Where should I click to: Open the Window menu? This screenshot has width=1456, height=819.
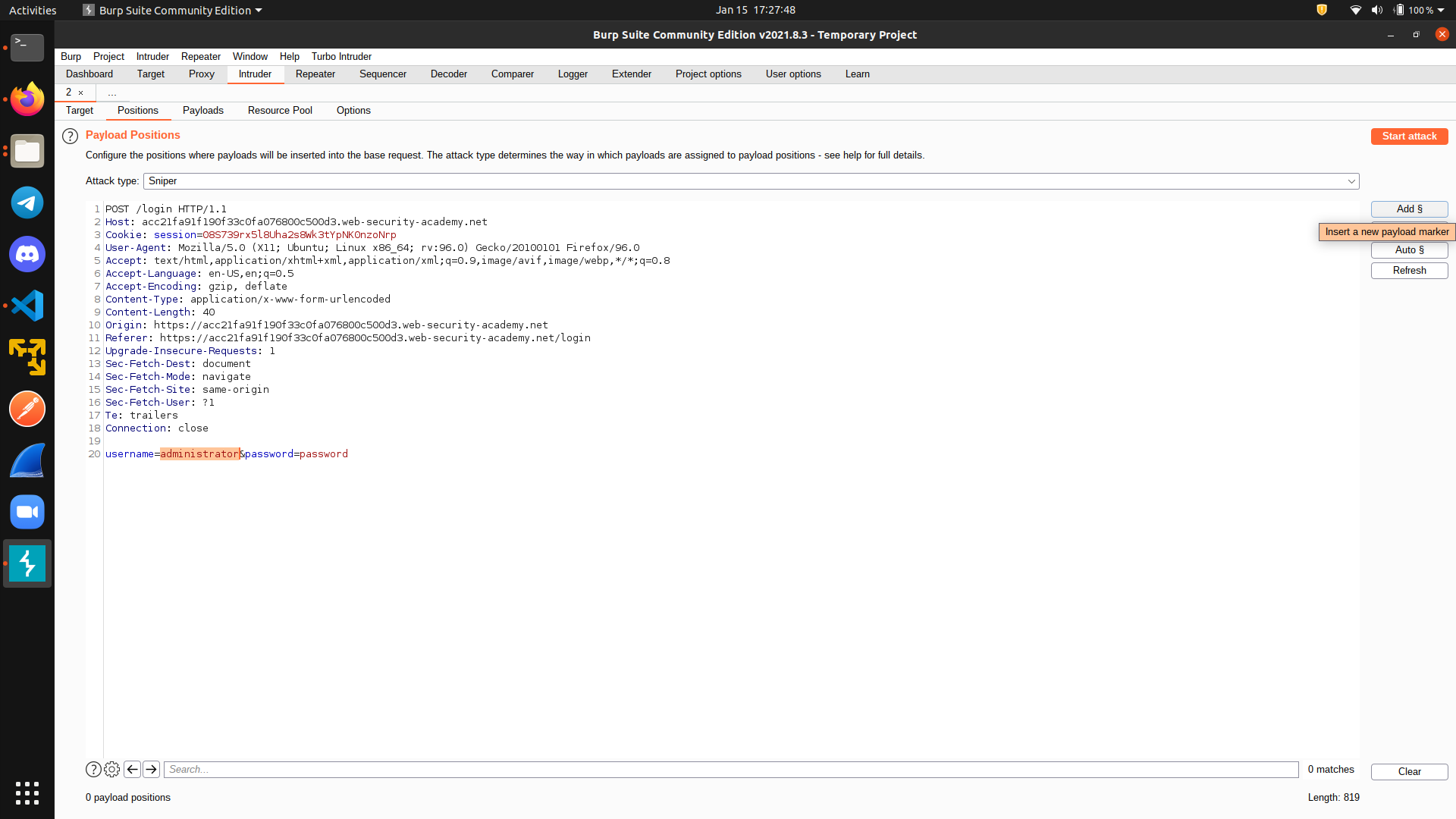click(x=250, y=57)
